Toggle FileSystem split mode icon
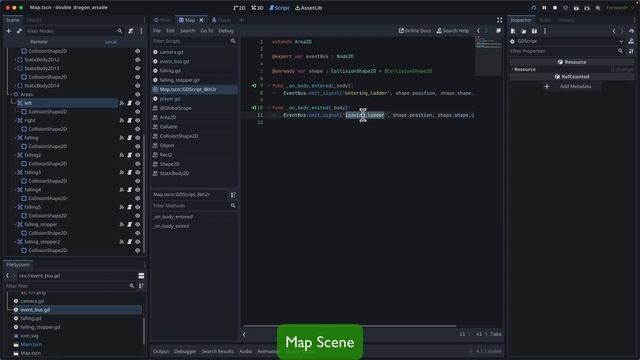The width and height of the screenshot is (640, 360). [141, 276]
